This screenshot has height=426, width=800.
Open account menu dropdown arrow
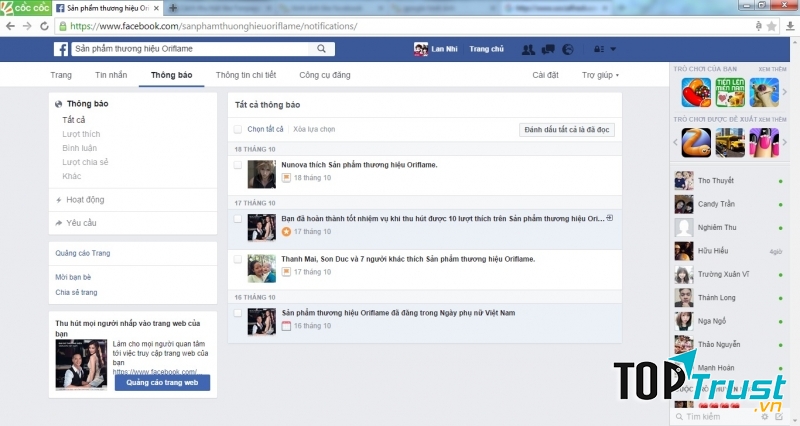point(613,49)
